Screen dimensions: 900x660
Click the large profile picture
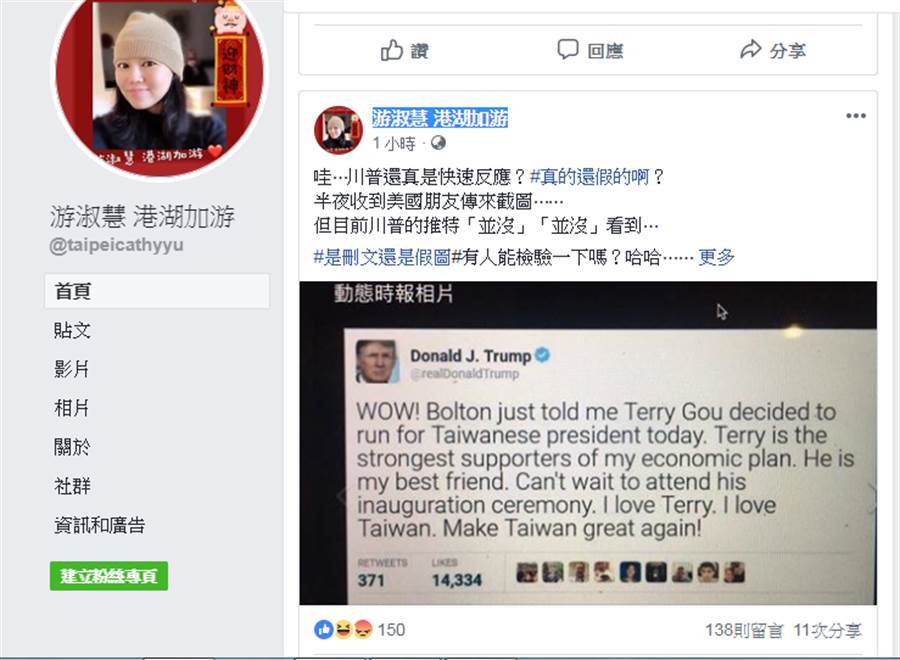click(x=159, y=86)
